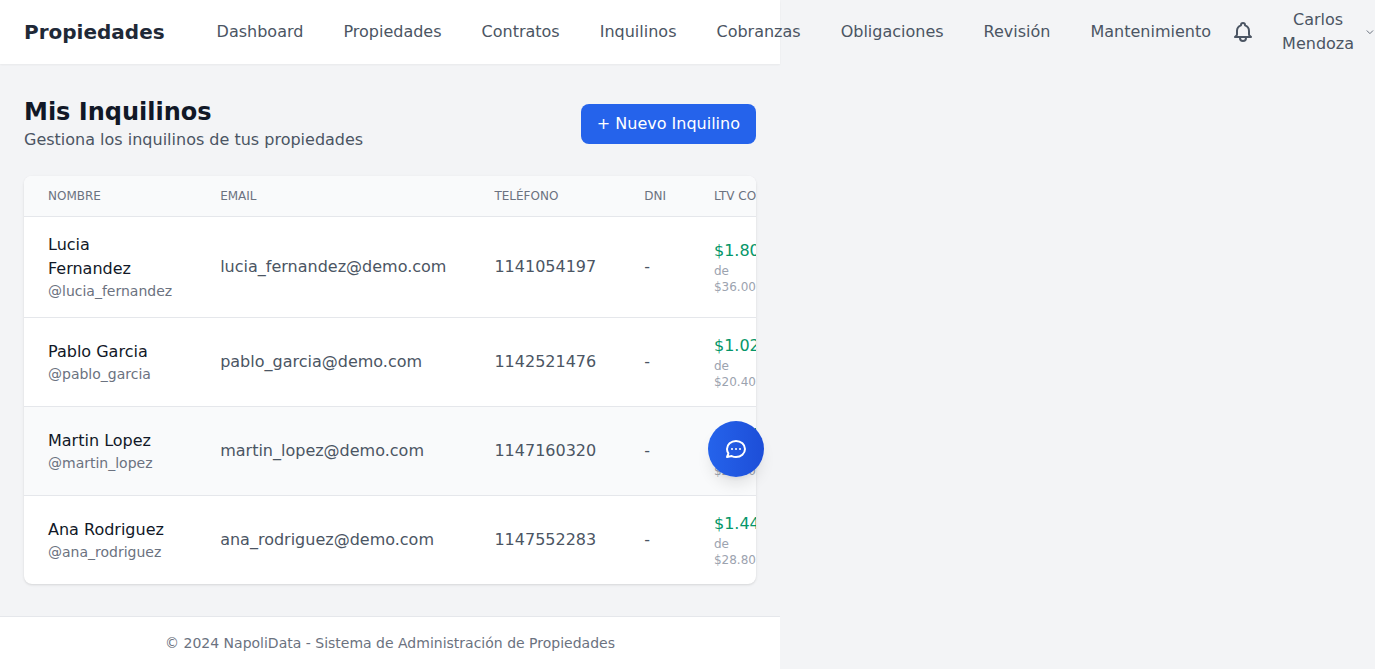
Task: Go to the Contratos section
Action: [520, 31]
